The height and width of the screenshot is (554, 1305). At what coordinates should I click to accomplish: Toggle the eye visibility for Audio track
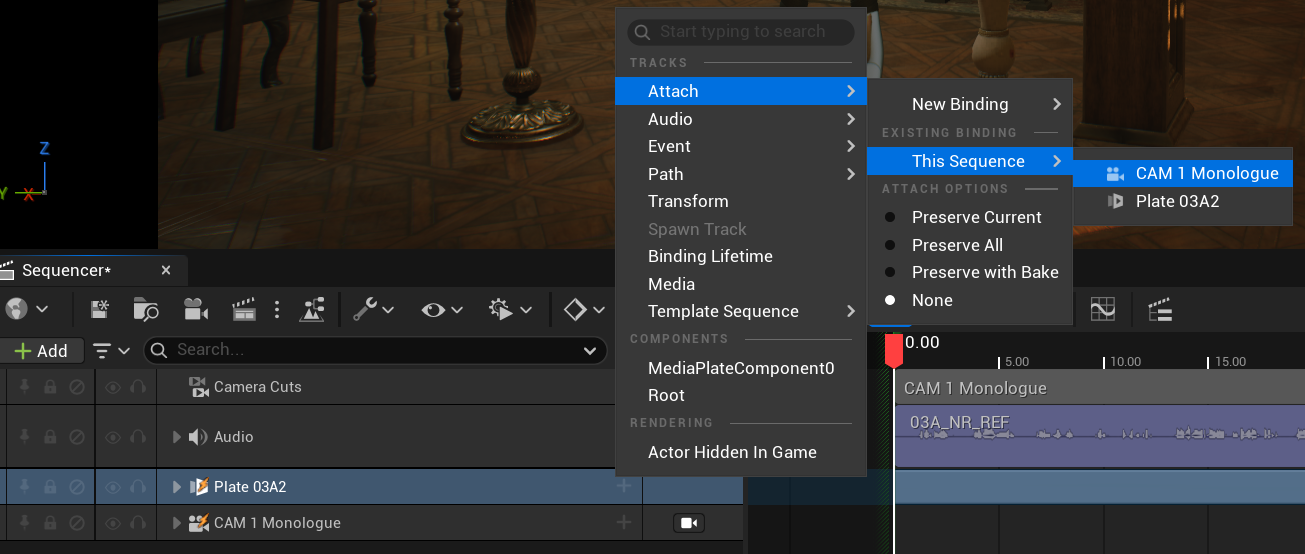[x=113, y=437]
